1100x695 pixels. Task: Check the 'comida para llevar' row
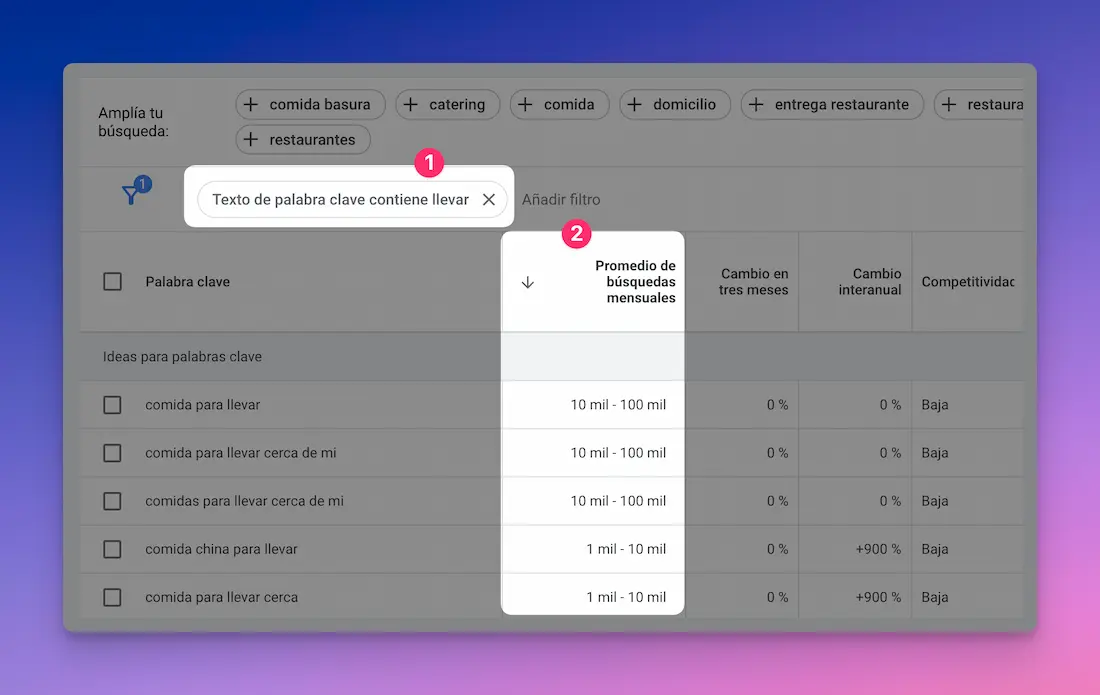(x=113, y=405)
